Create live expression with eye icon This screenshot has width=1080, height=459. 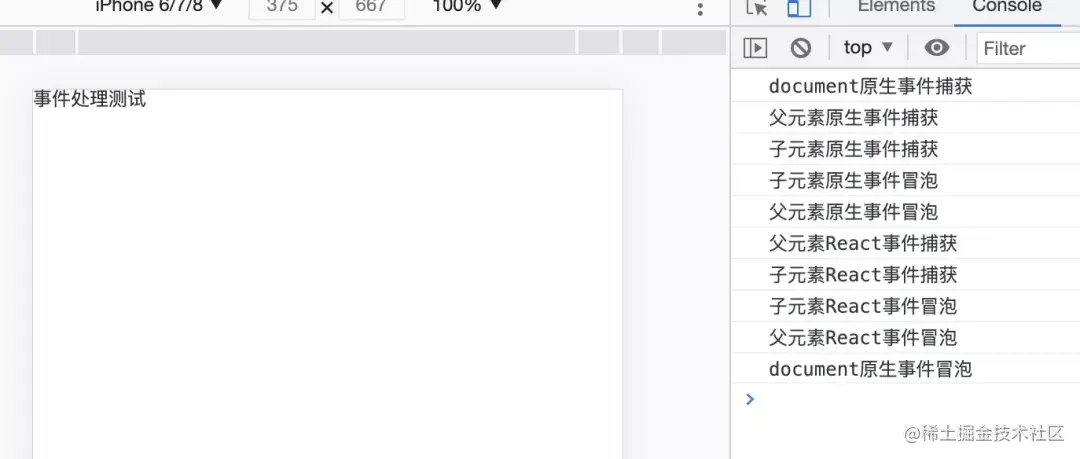(x=937, y=48)
